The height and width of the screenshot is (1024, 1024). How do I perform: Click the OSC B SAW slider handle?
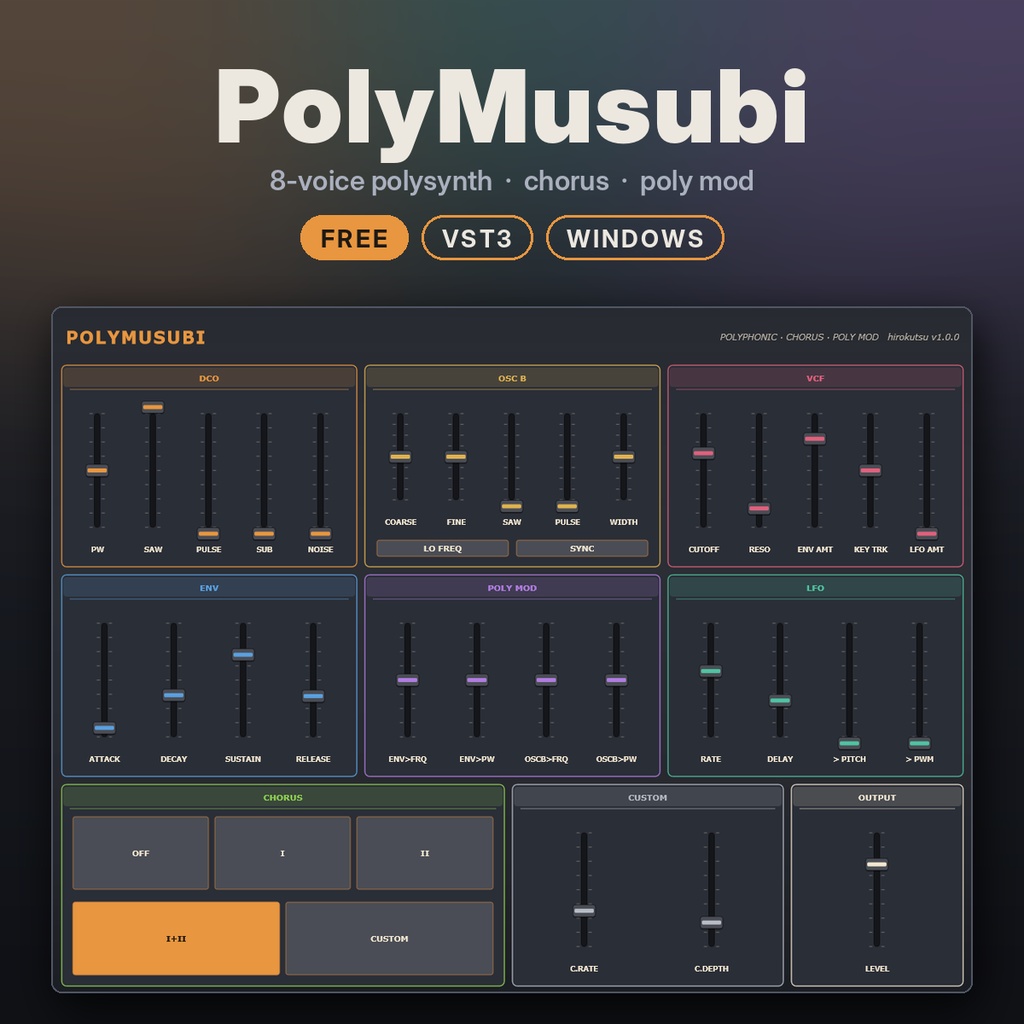(511, 506)
